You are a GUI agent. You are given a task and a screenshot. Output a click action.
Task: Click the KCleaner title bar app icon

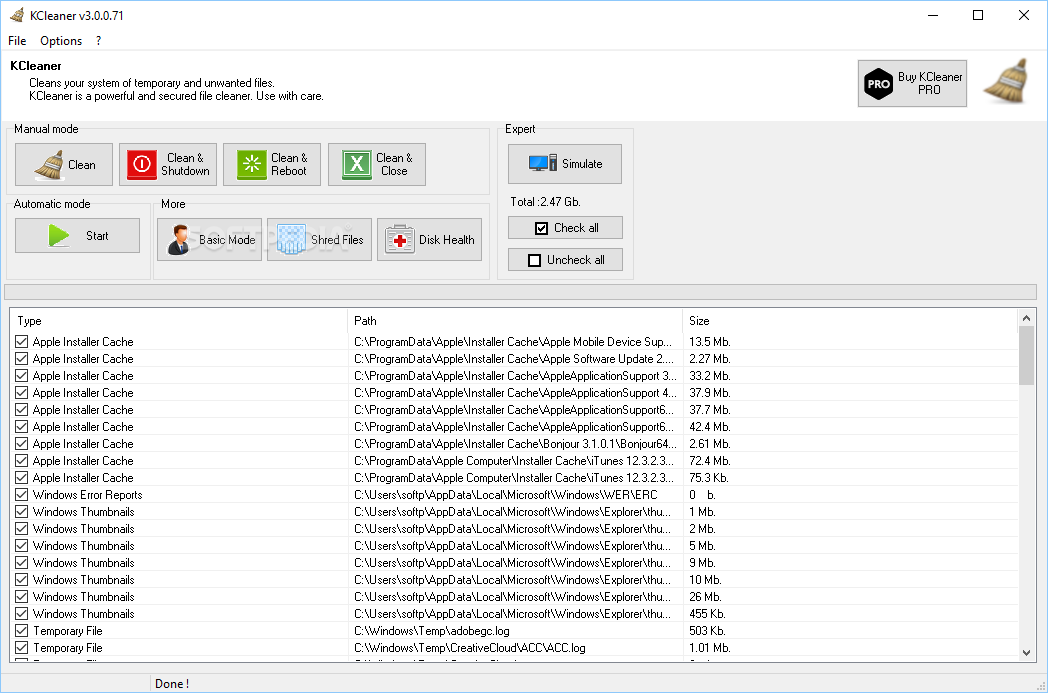point(17,15)
